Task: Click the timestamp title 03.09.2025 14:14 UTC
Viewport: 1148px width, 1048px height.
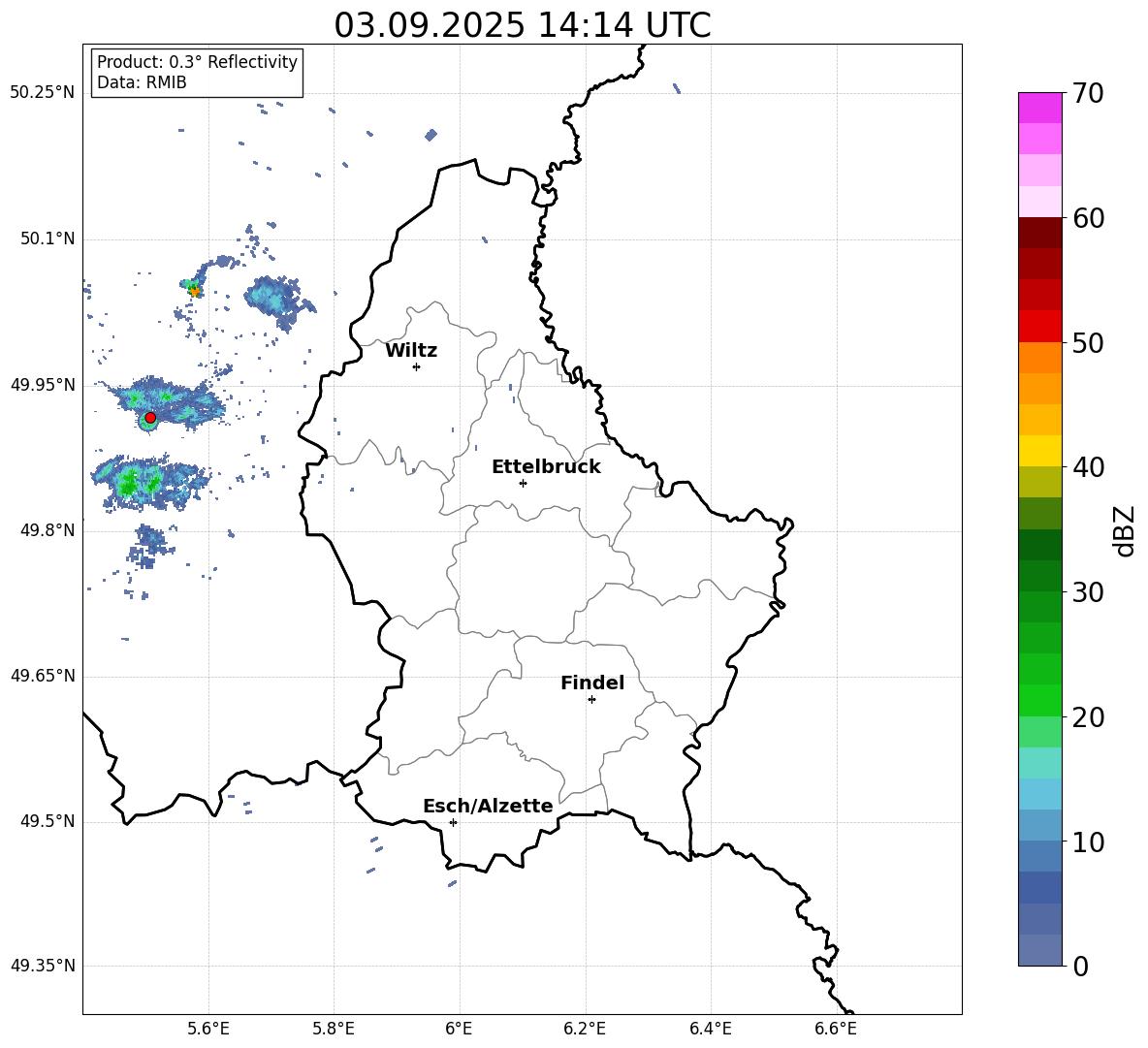Action: pyautogui.click(x=522, y=25)
